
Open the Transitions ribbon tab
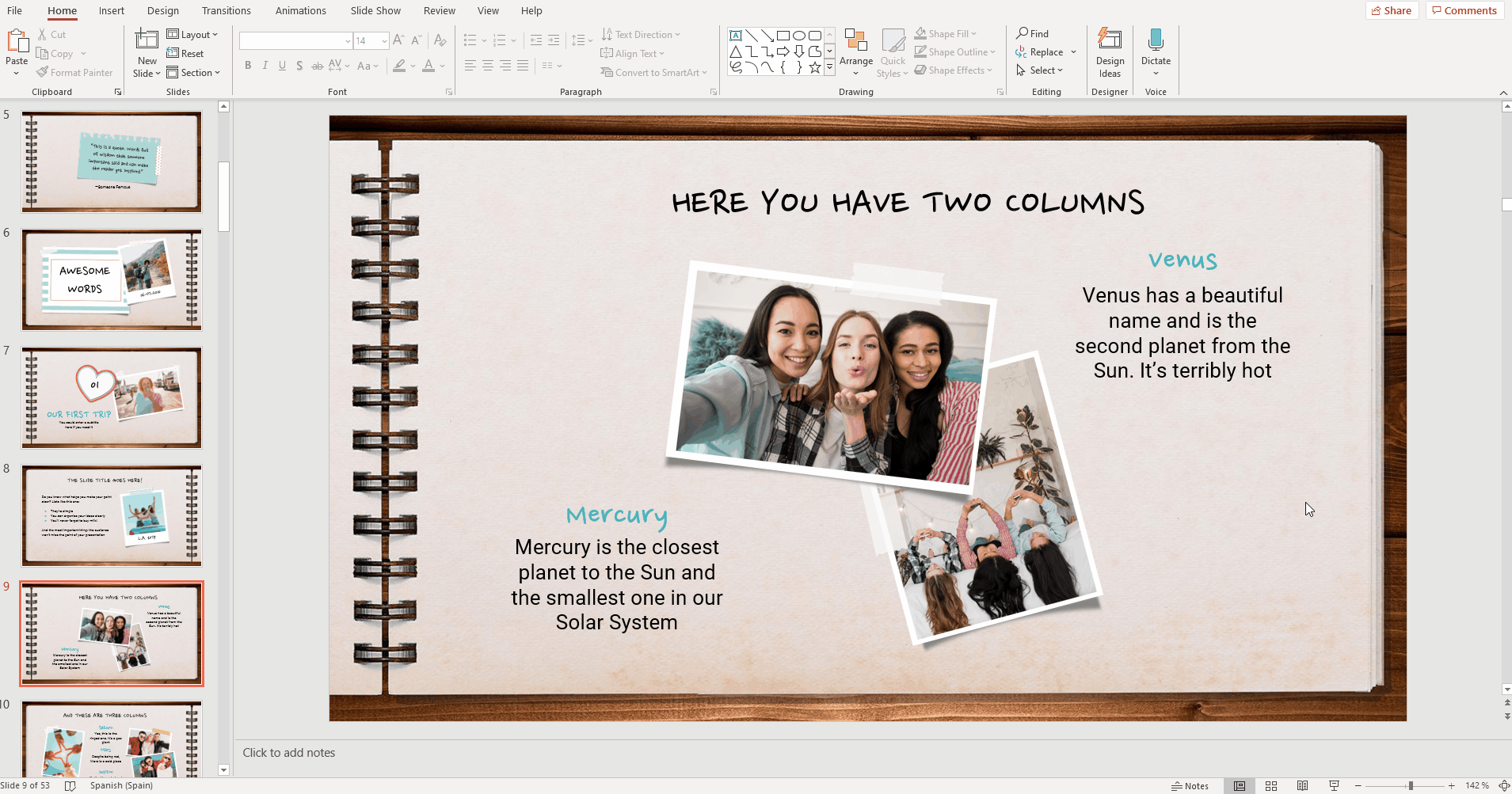pyautogui.click(x=226, y=11)
